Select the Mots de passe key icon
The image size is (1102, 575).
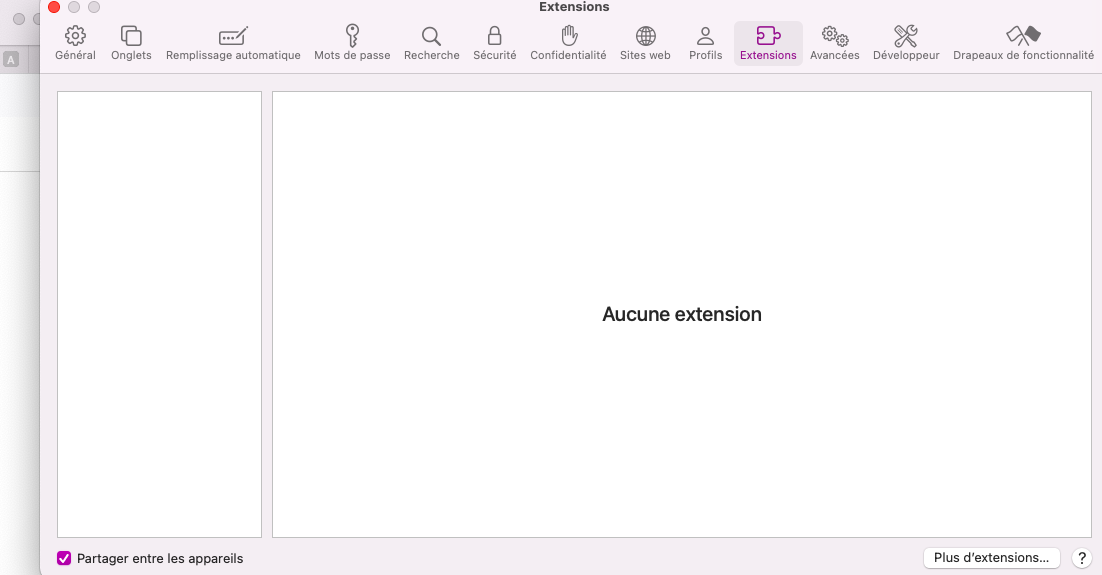pos(352,44)
